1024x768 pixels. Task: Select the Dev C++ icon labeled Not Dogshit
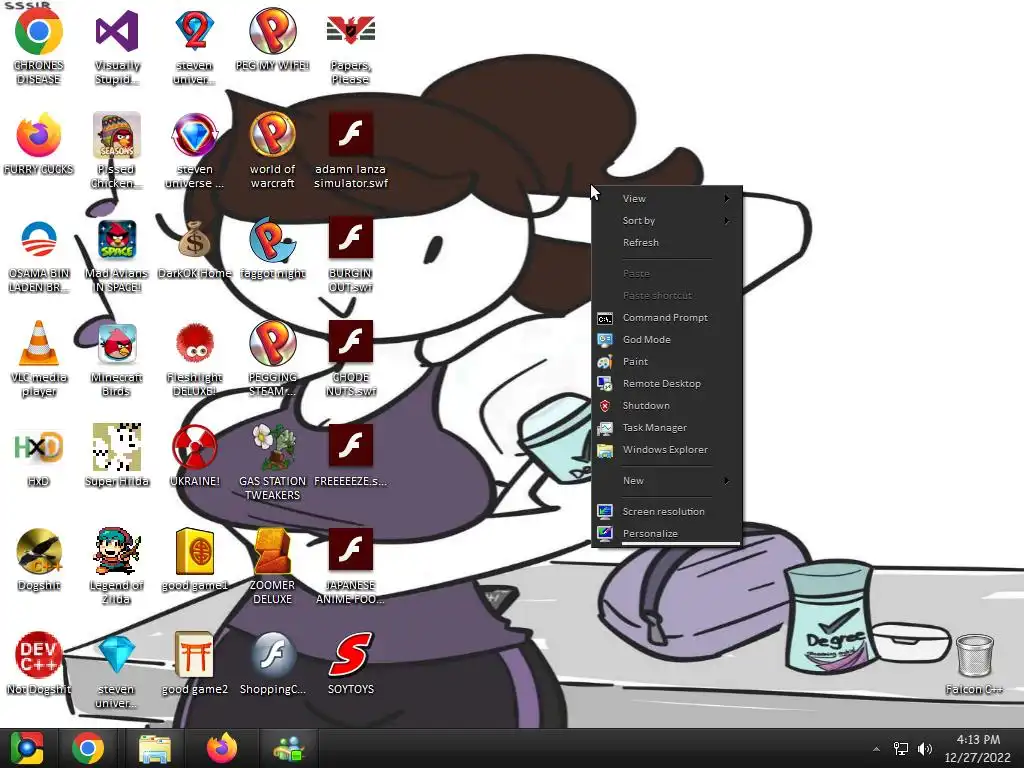point(39,655)
